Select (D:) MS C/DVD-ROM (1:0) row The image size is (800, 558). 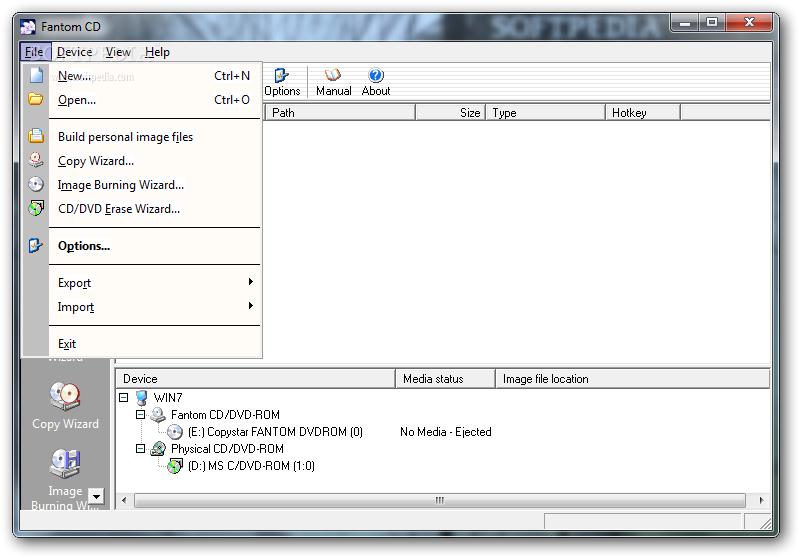(x=251, y=466)
